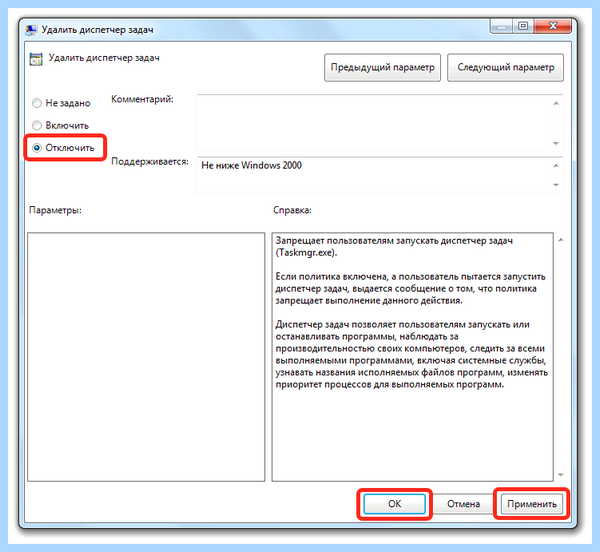Click the title bar window icon
Image resolution: width=600 pixels, height=552 pixels.
(x=31, y=30)
